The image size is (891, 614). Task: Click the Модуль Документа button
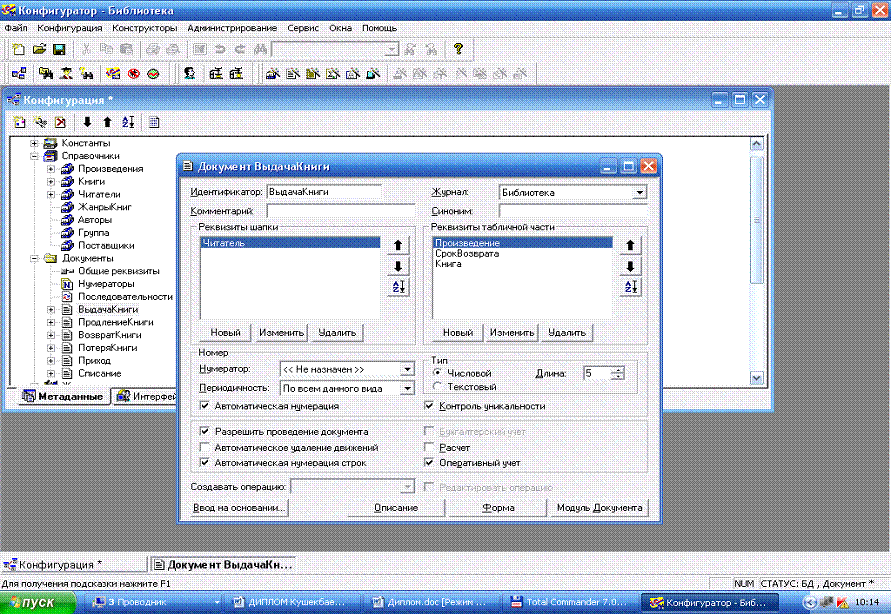tap(600, 508)
